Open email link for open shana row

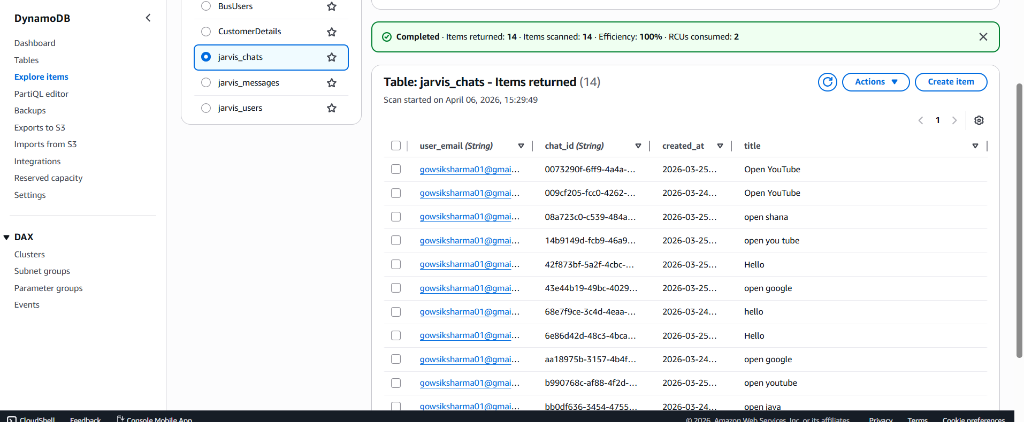(x=470, y=216)
